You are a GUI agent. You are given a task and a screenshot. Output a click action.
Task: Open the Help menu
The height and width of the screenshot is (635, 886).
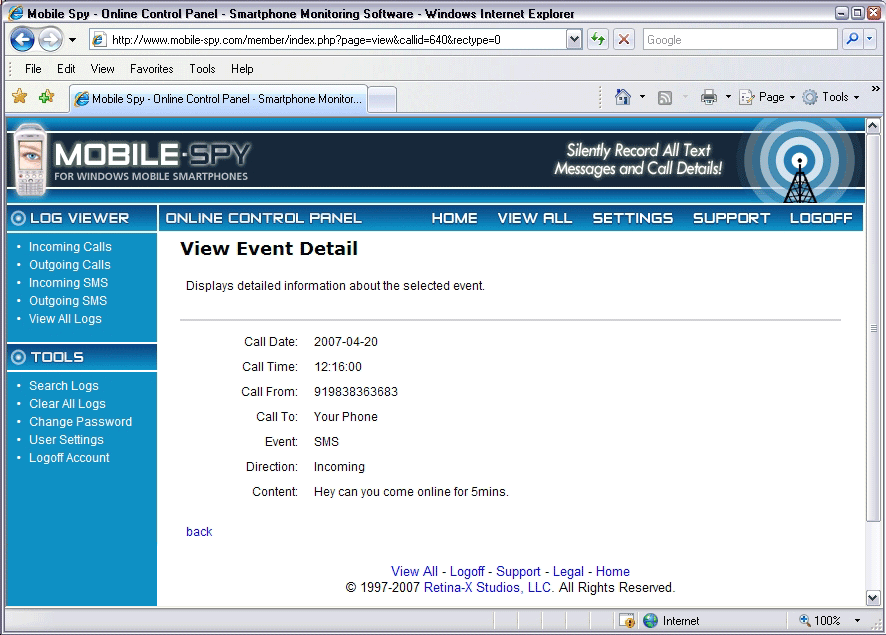tap(242, 69)
